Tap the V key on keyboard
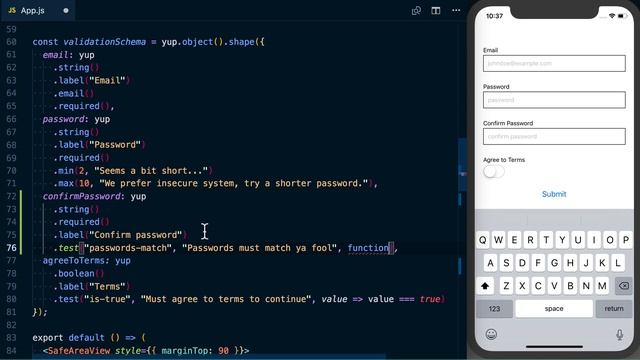640x360 pixels. pyautogui.click(x=554, y=286)
